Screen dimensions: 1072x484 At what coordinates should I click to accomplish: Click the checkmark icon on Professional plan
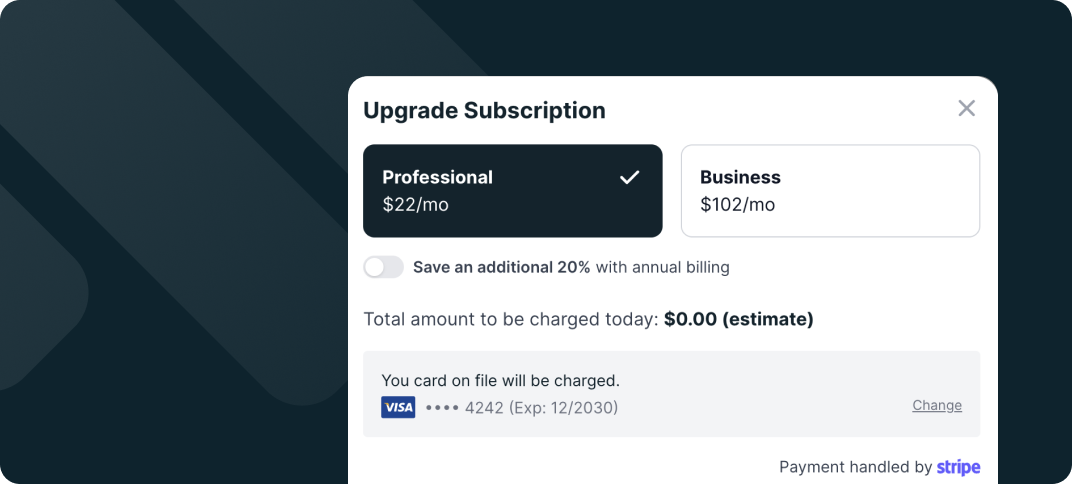click(629, 178)
